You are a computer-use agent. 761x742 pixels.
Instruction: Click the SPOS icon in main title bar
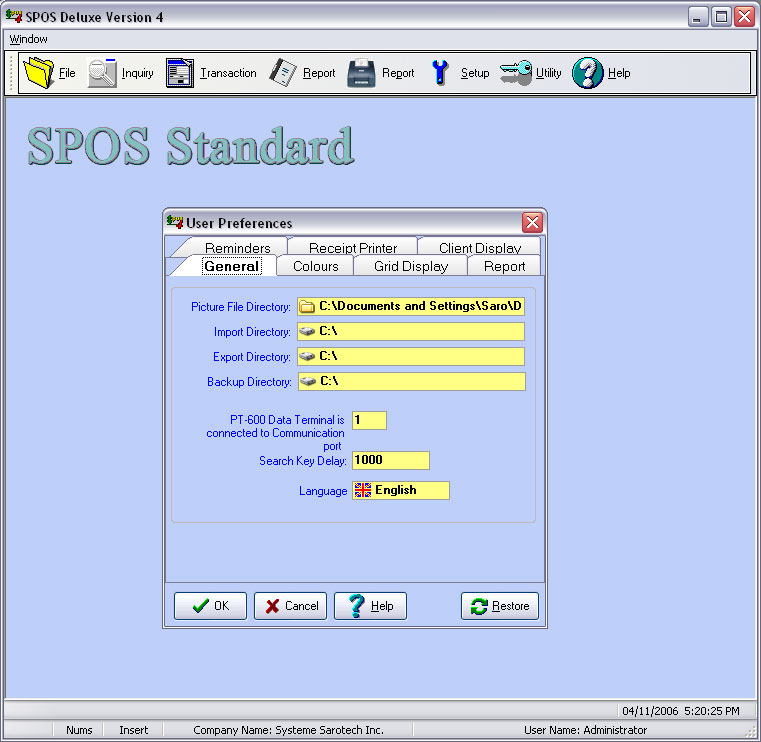point(14,16)
